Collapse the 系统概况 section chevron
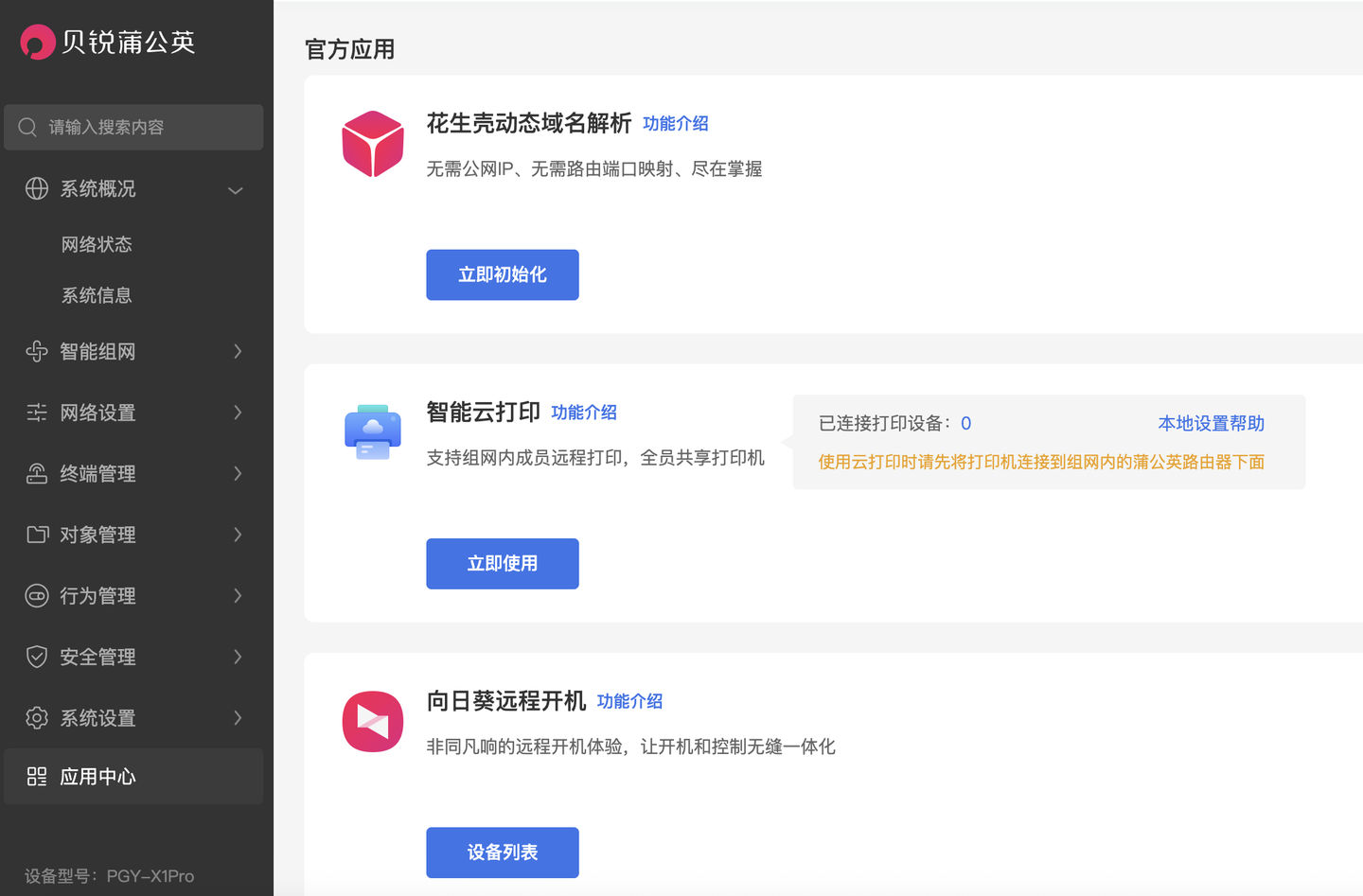This screenshot has width=1363, height=896. (x=236, y=190)
